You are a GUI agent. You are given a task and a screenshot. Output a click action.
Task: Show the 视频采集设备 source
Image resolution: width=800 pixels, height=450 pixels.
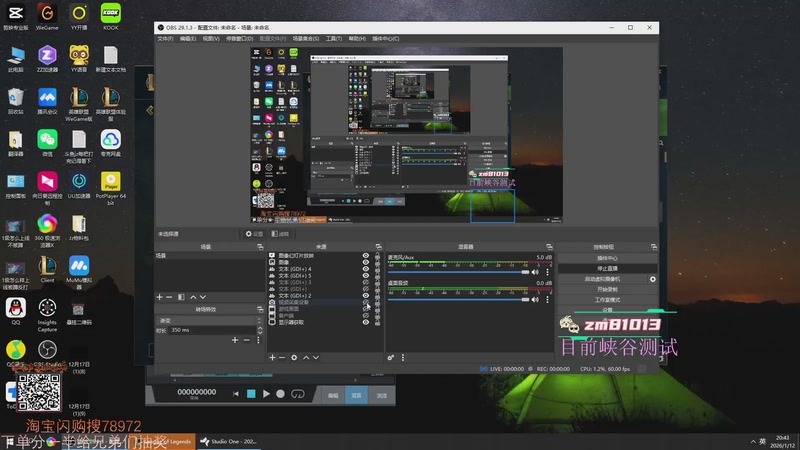click(366, 302)
